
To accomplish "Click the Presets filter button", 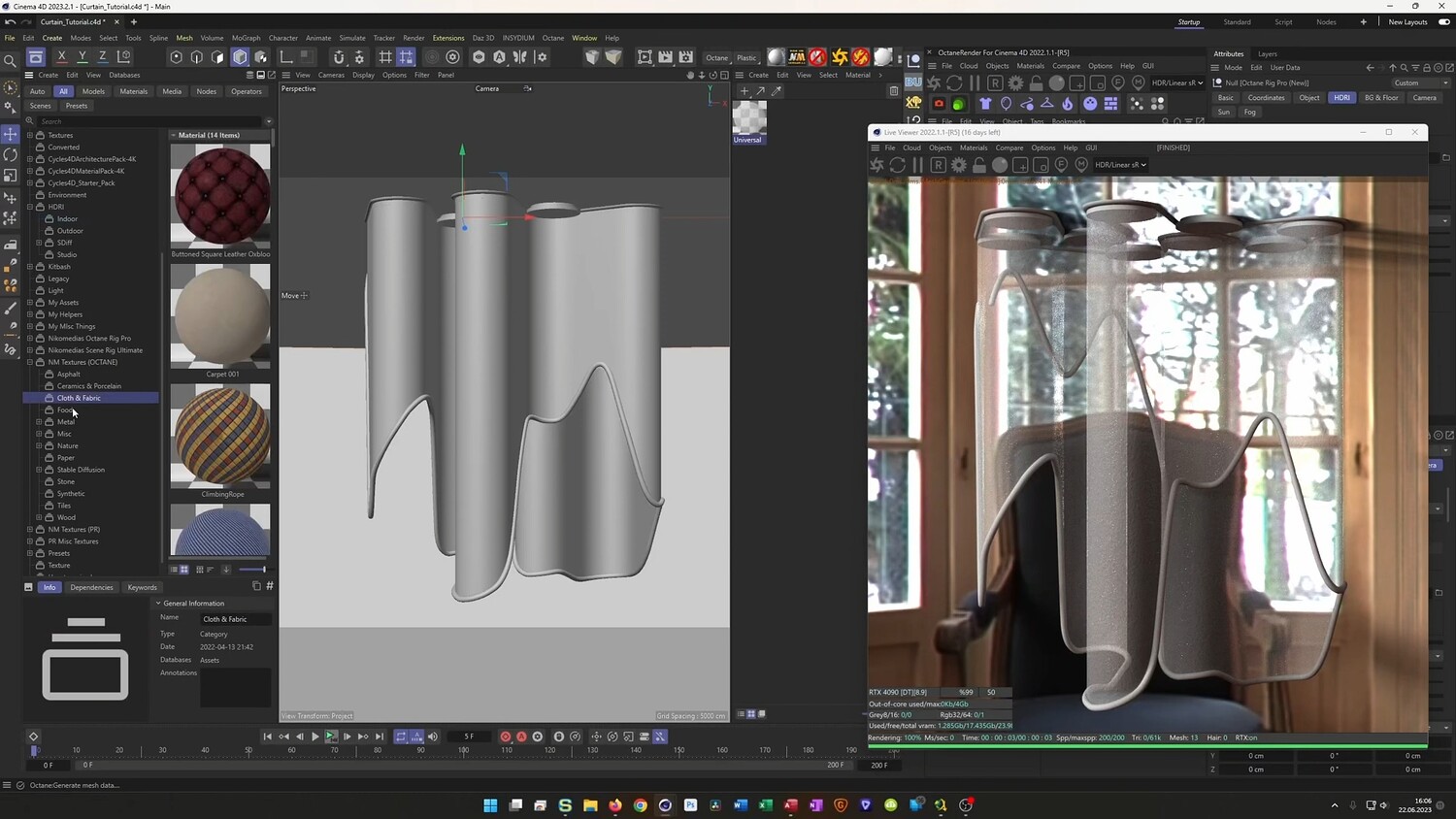I will coord(77,106).
